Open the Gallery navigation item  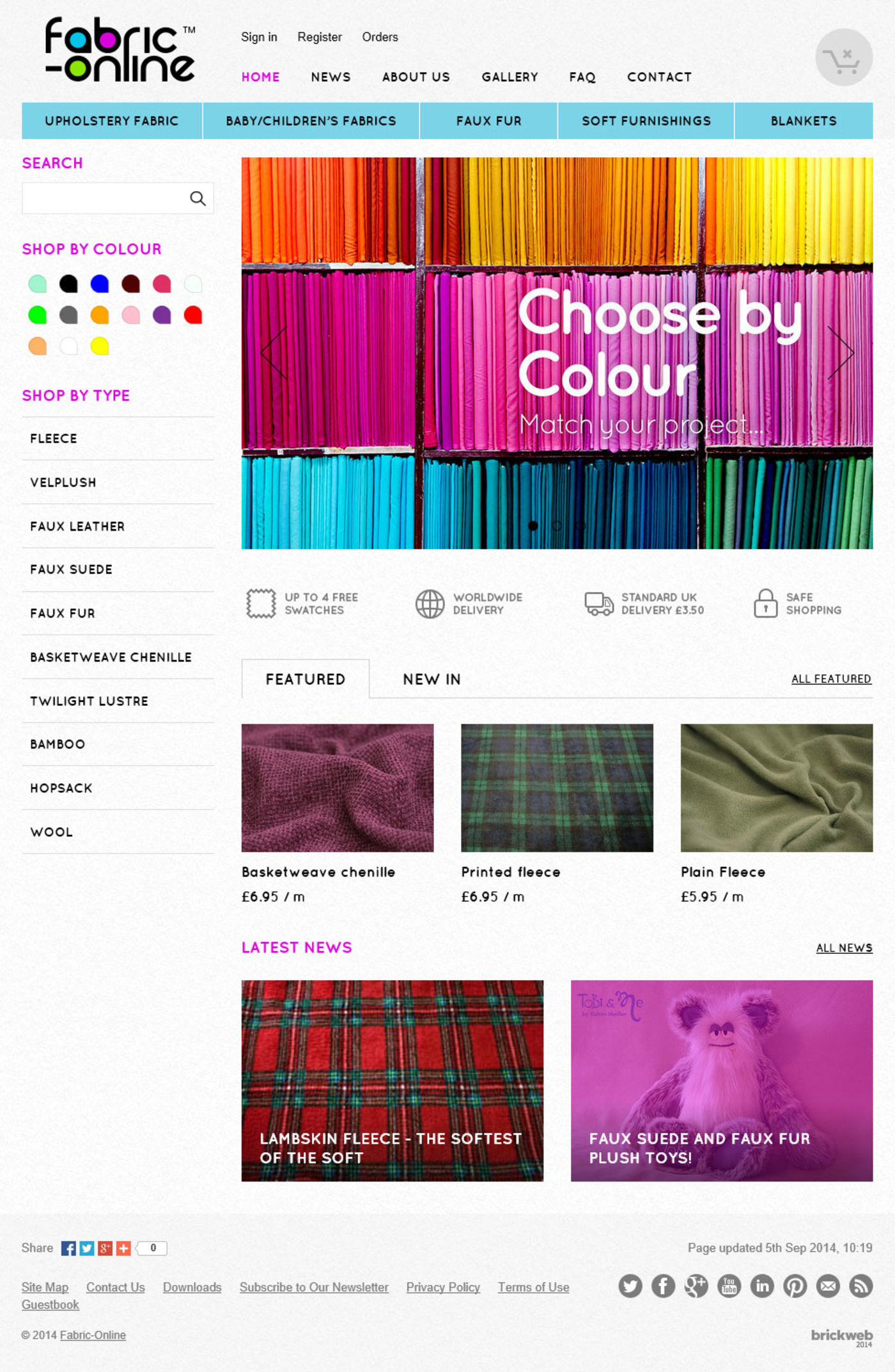[510, 77]
